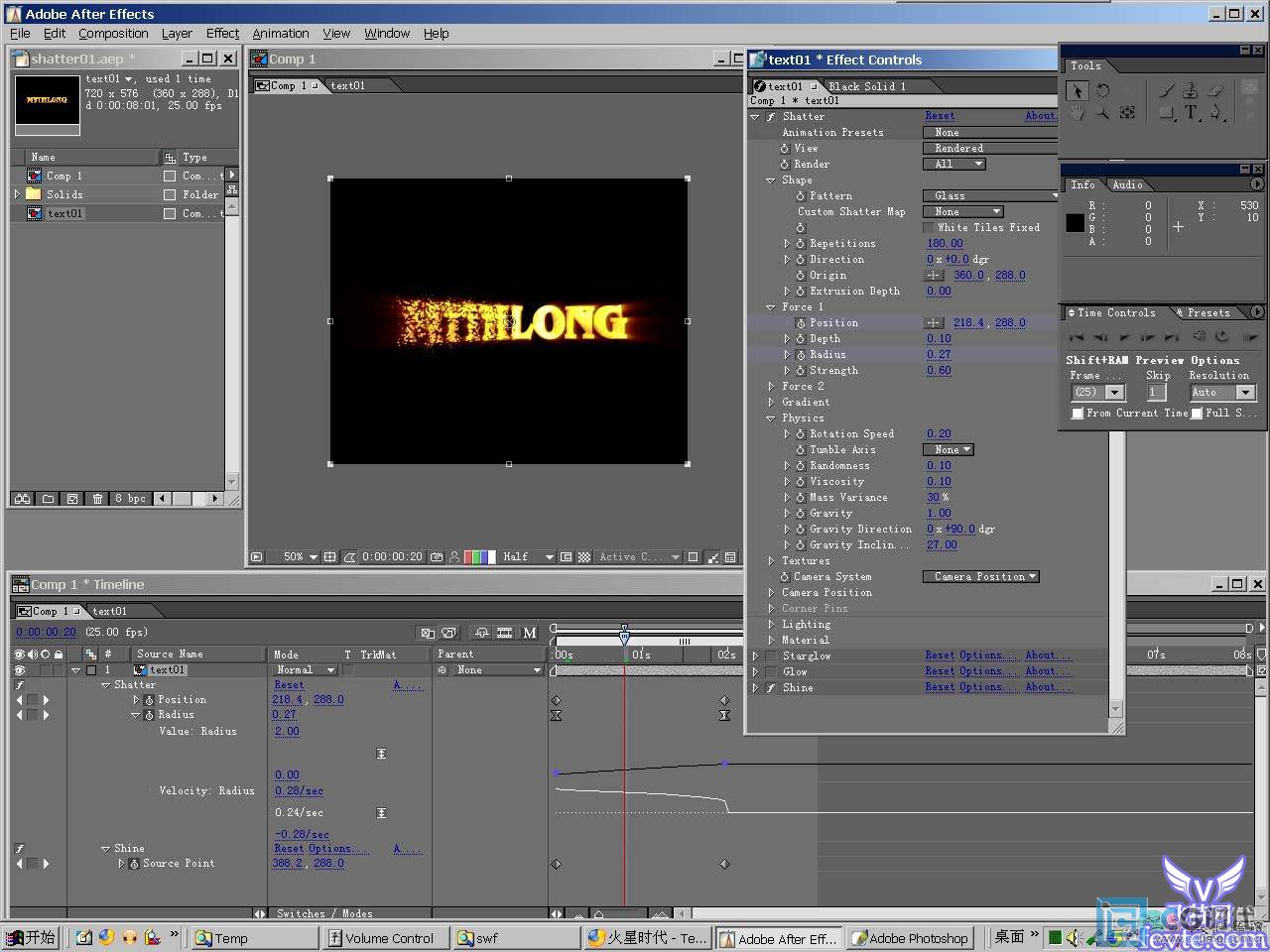Select the Pan Behind tool
The height and width of the screenshot is (952, 1270).
1127,113
